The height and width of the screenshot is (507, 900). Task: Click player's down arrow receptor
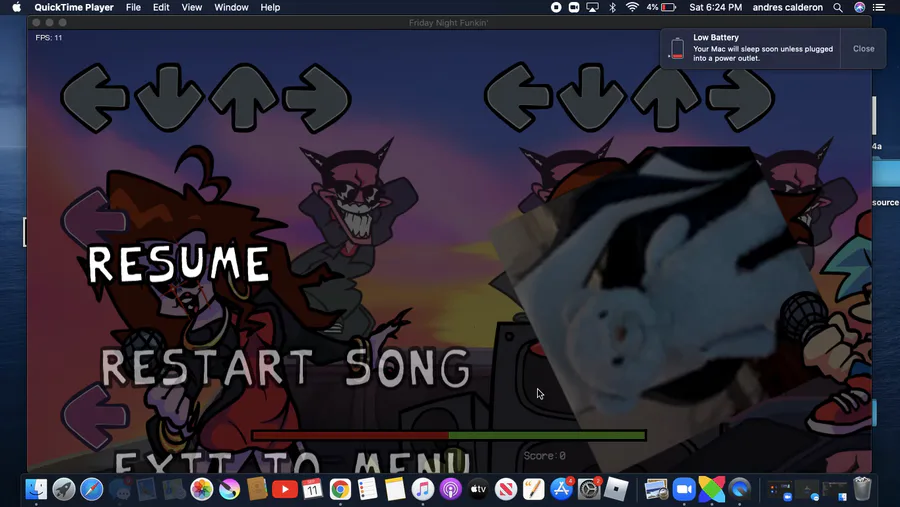coord(592,97)
